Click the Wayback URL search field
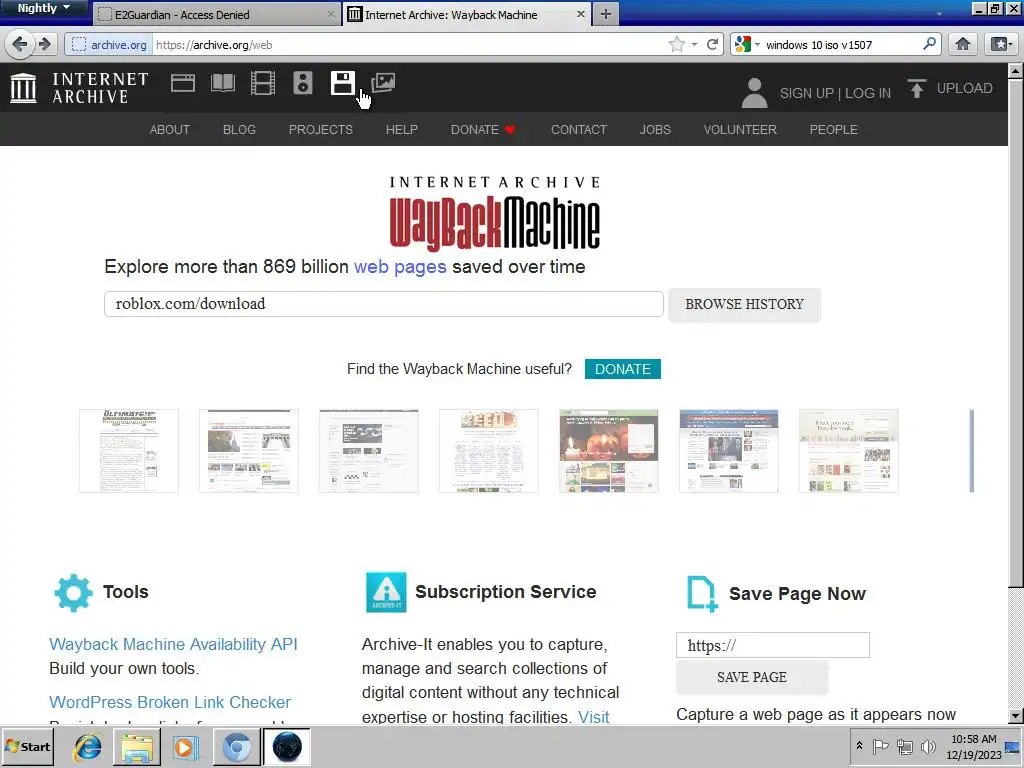Screen dimensions: 1024x768 point(383,304)
